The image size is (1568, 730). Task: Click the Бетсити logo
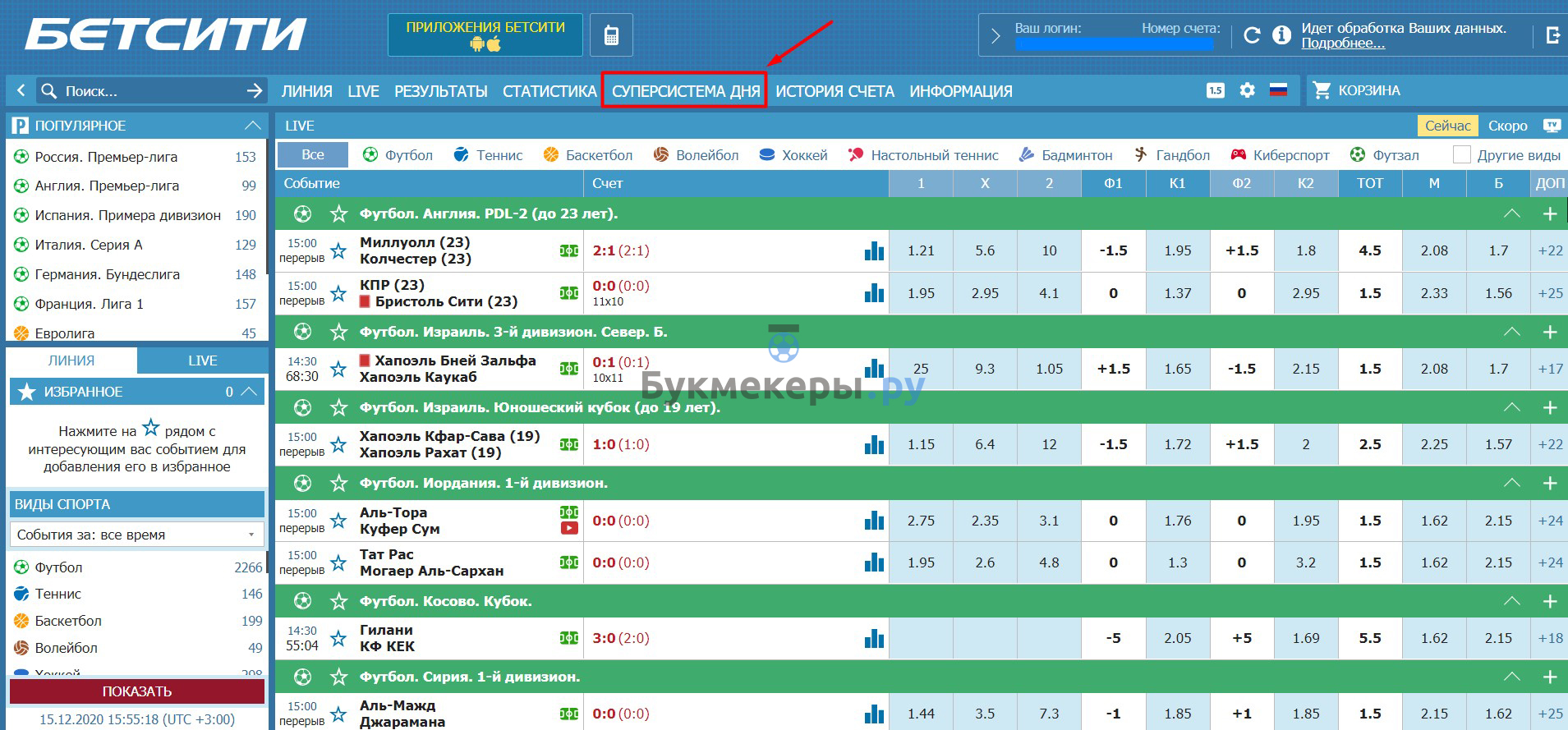point(167,34)
